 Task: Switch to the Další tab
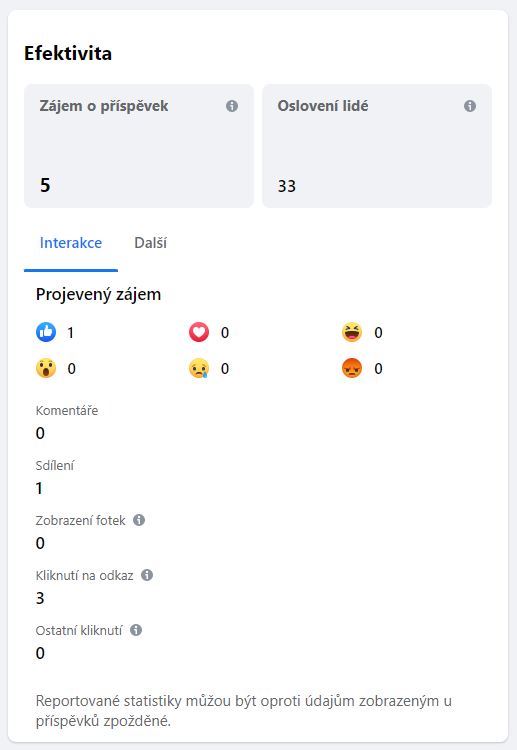(x=151, y=243)
